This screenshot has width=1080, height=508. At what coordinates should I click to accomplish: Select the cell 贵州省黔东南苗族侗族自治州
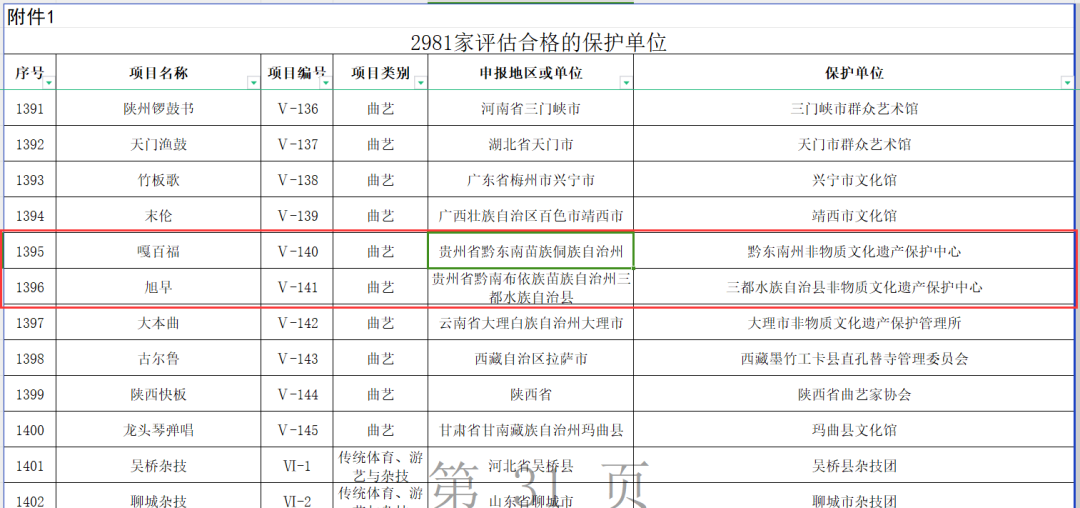[530, 251]
